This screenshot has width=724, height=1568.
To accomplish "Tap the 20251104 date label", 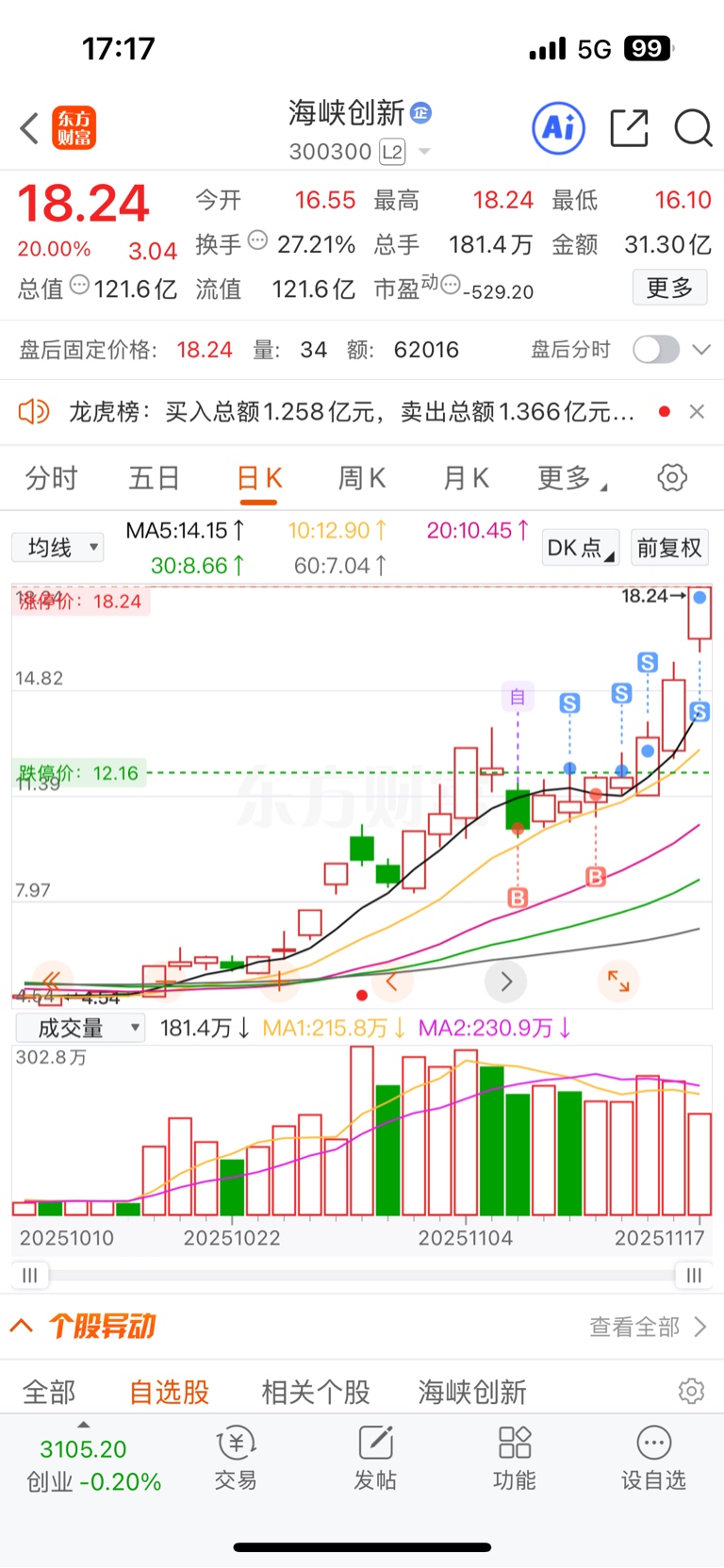I will coord(466,1237).
